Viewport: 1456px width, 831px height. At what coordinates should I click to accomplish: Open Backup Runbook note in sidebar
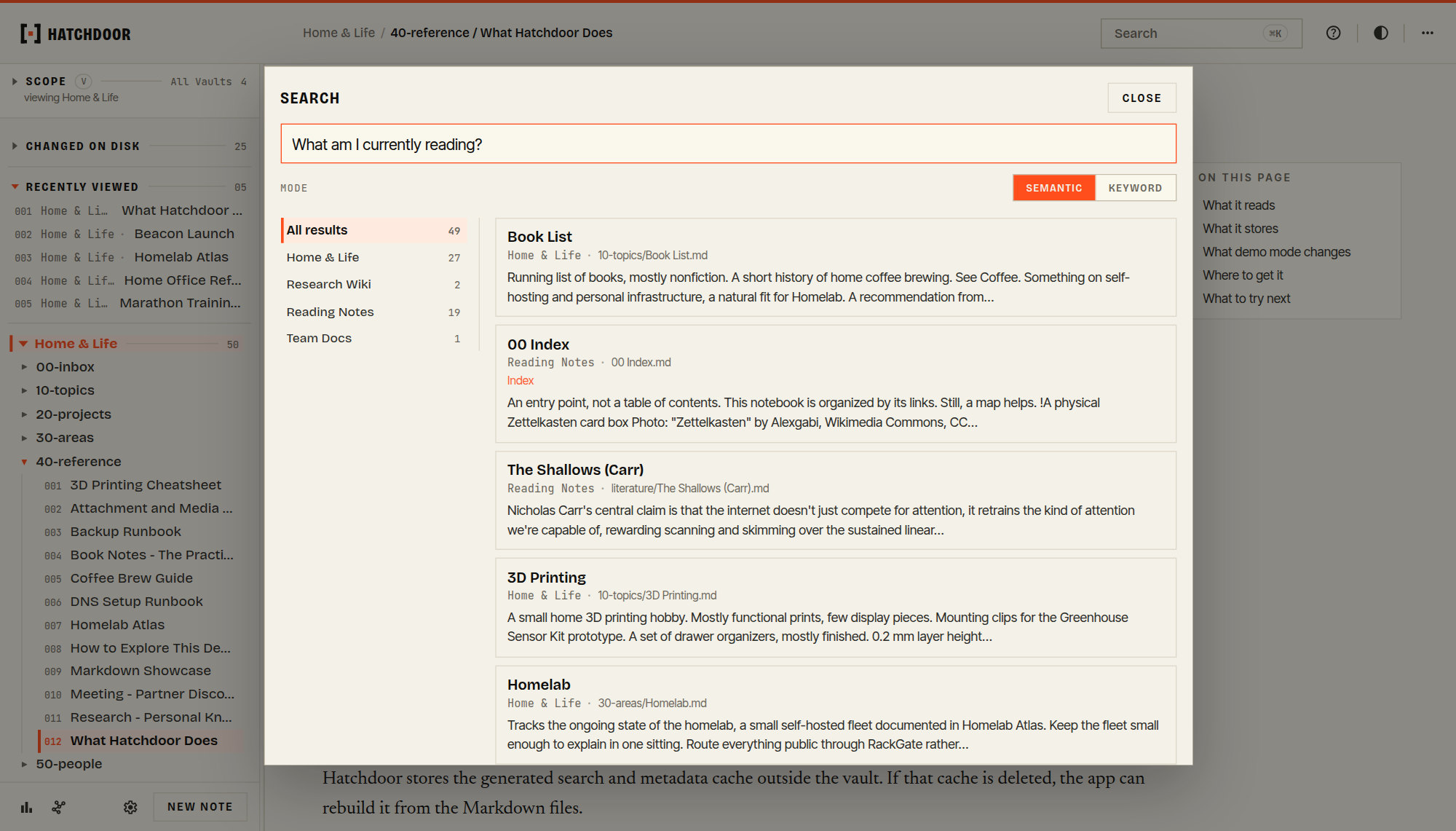(x=125, y=532)
